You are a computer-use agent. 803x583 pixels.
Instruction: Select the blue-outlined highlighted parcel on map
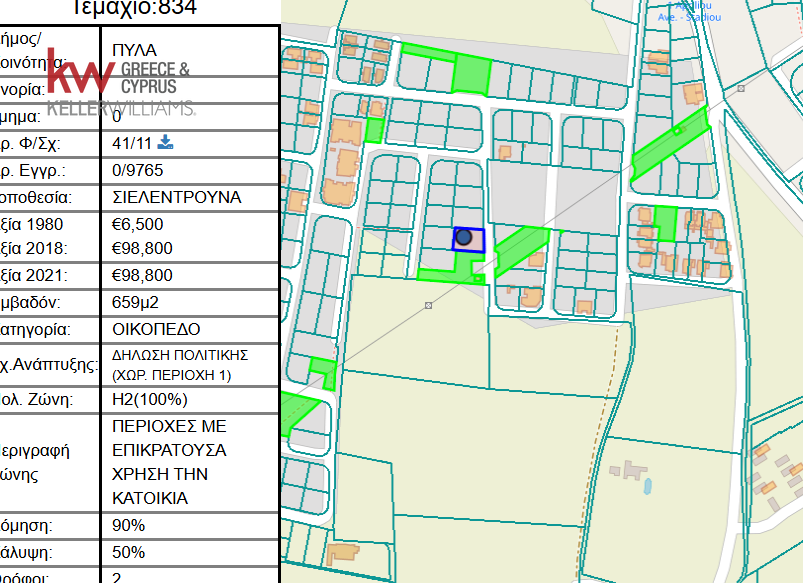[x=469, y=240]
